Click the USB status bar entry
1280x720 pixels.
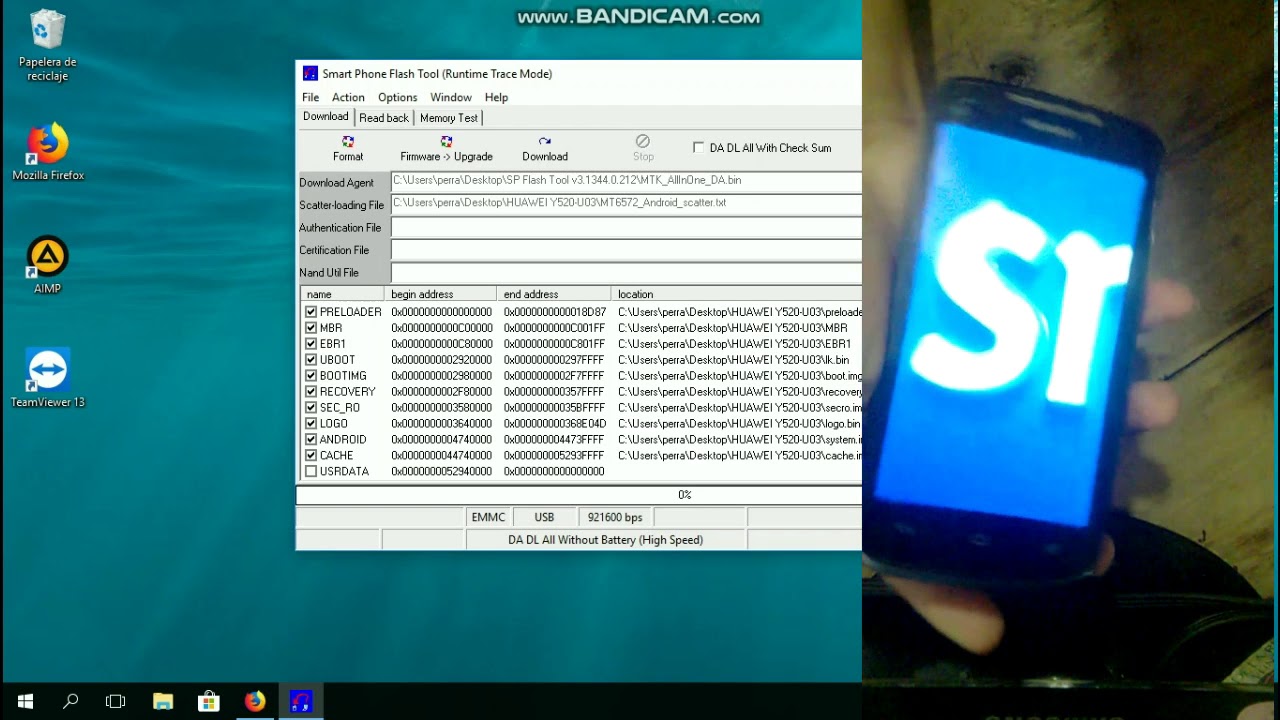pyautogui.click(x=544, y=517)
